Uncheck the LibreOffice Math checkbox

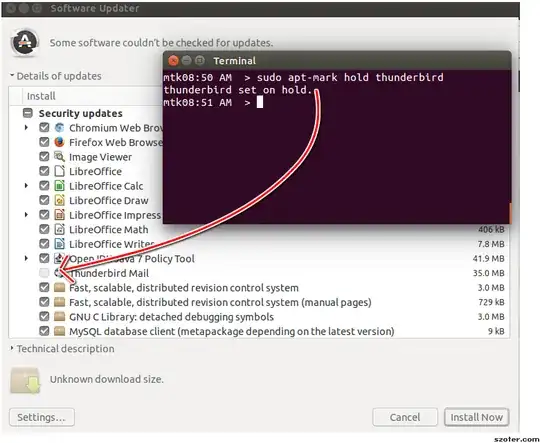coord(44,229)
